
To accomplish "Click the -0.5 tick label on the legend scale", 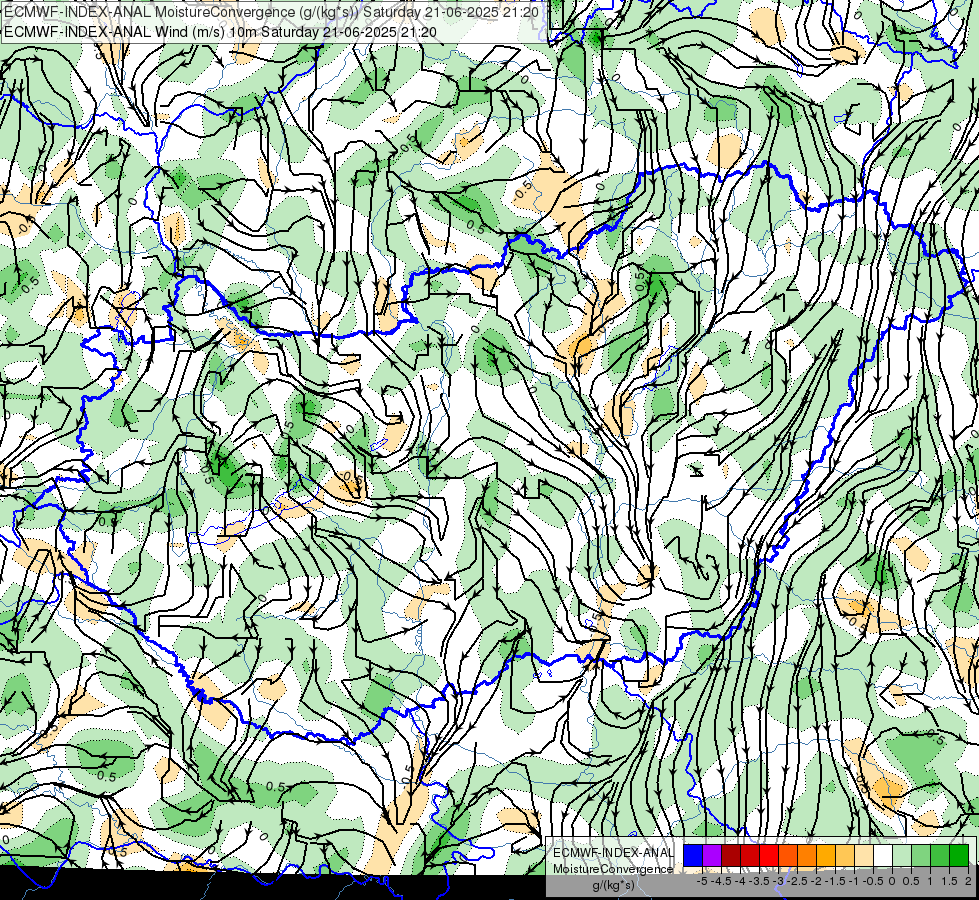I will click(873, 881).
